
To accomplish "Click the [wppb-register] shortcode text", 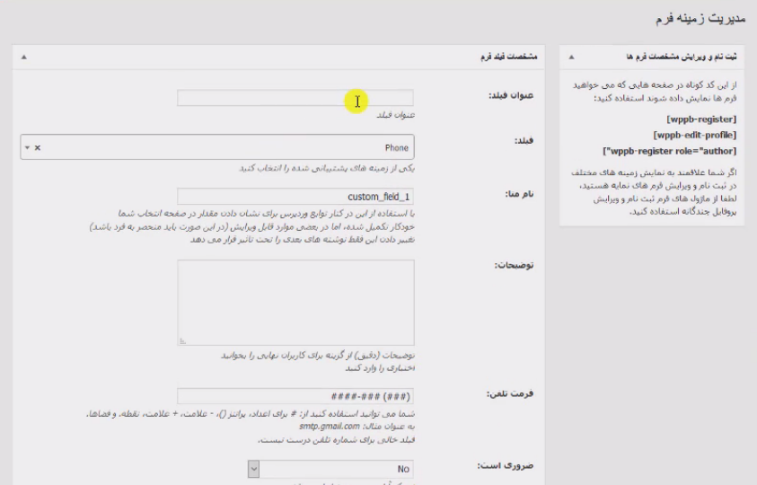I will [x=701, y=119].
